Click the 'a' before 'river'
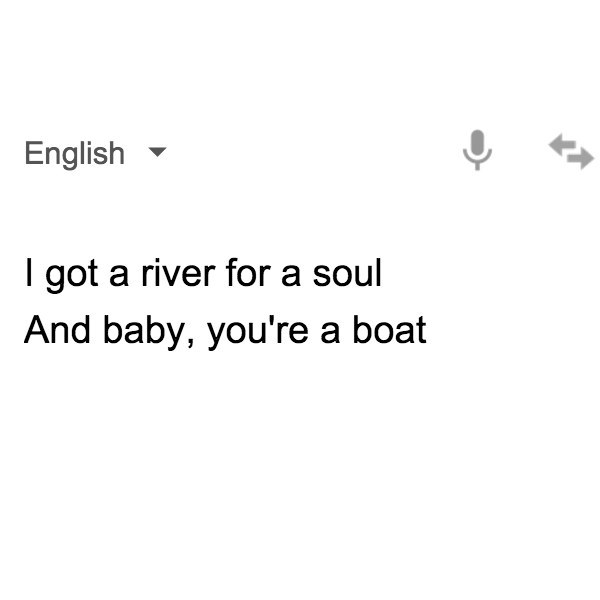The height and width of the screenshot is (600, 600). point(119,276)
